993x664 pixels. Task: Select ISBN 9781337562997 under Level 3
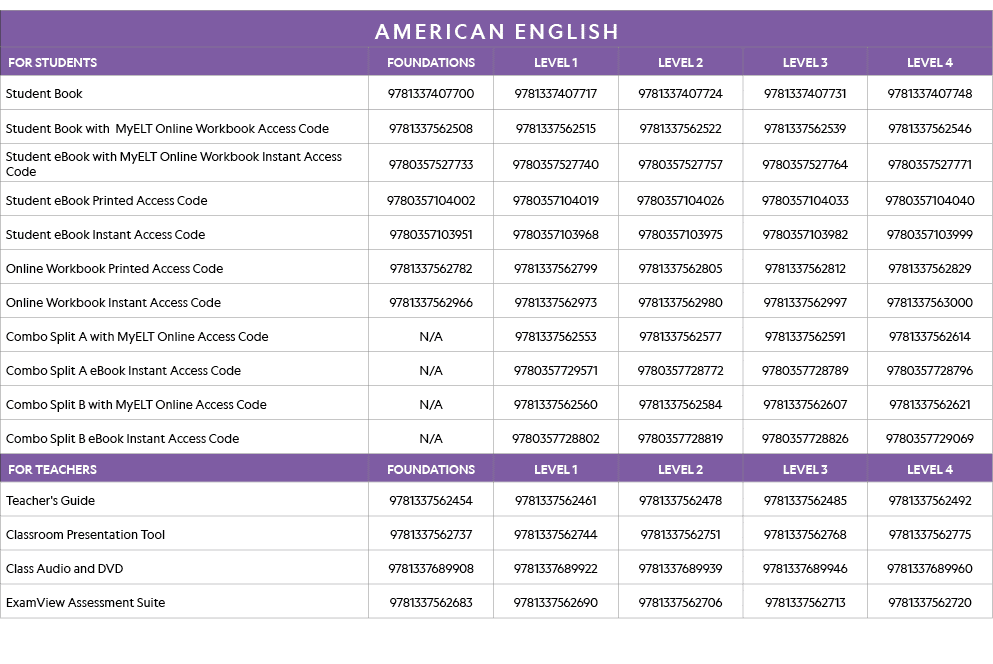coord(805,303)
